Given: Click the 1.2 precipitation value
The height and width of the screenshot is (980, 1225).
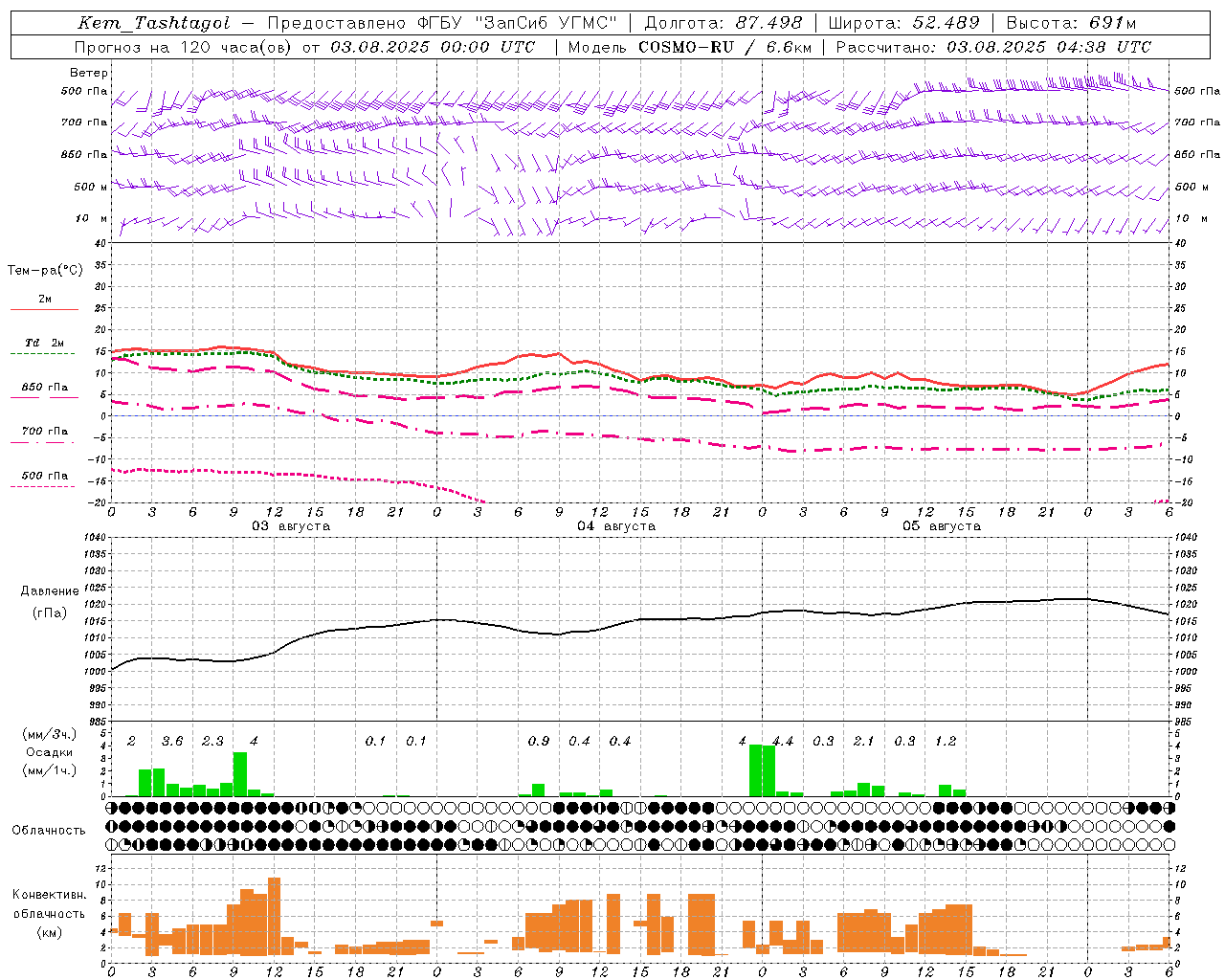Looking at the screenshot, I should (x=946, y=742).
